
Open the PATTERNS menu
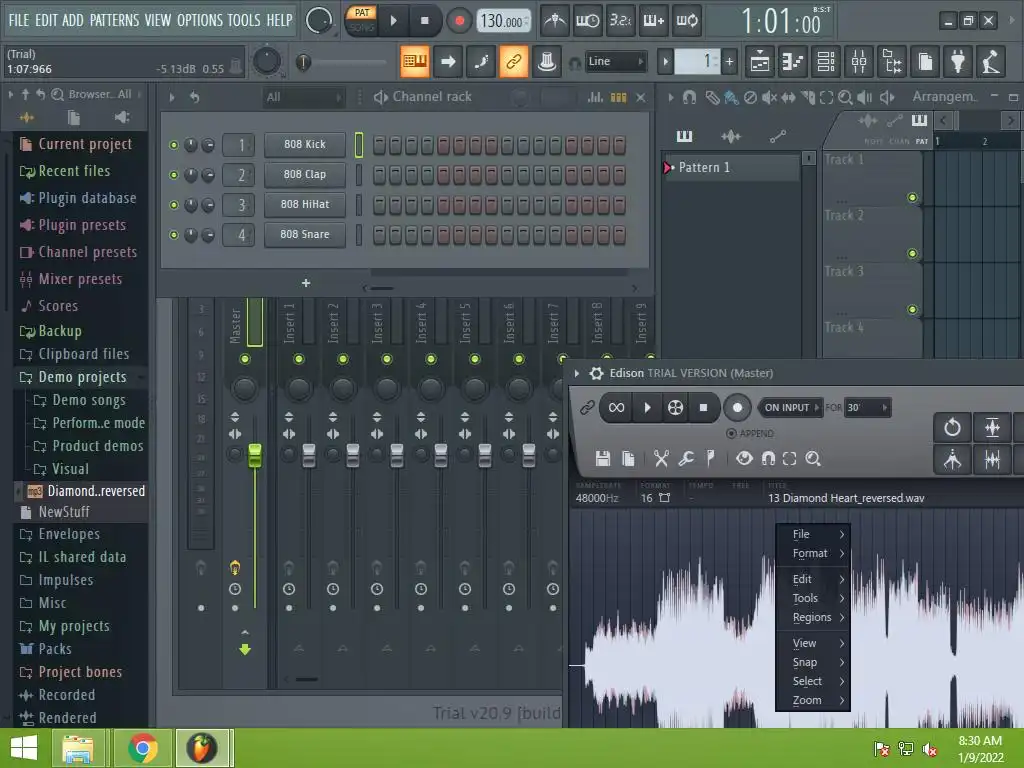[114, 21]
